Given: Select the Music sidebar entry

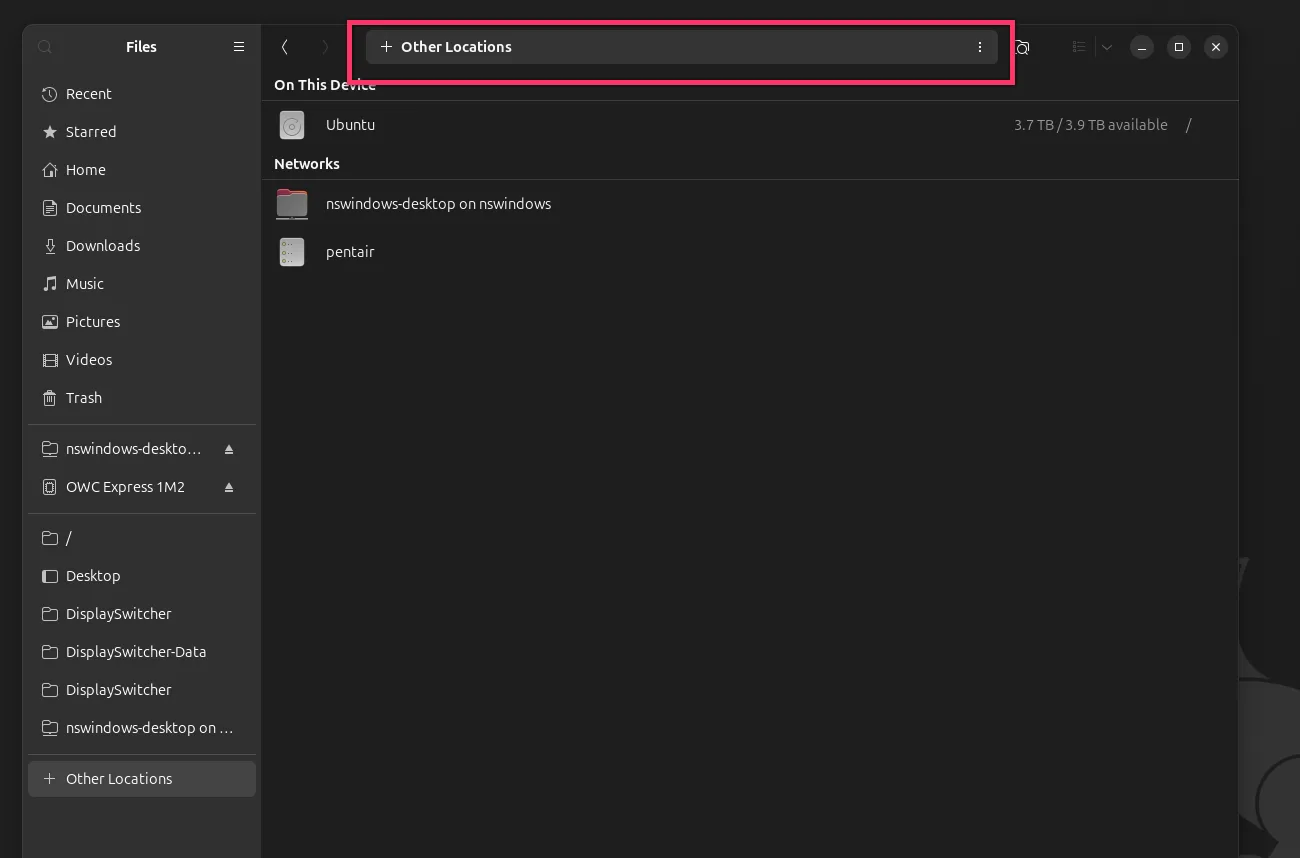Looking at the screenshot, I should (142, 284).
